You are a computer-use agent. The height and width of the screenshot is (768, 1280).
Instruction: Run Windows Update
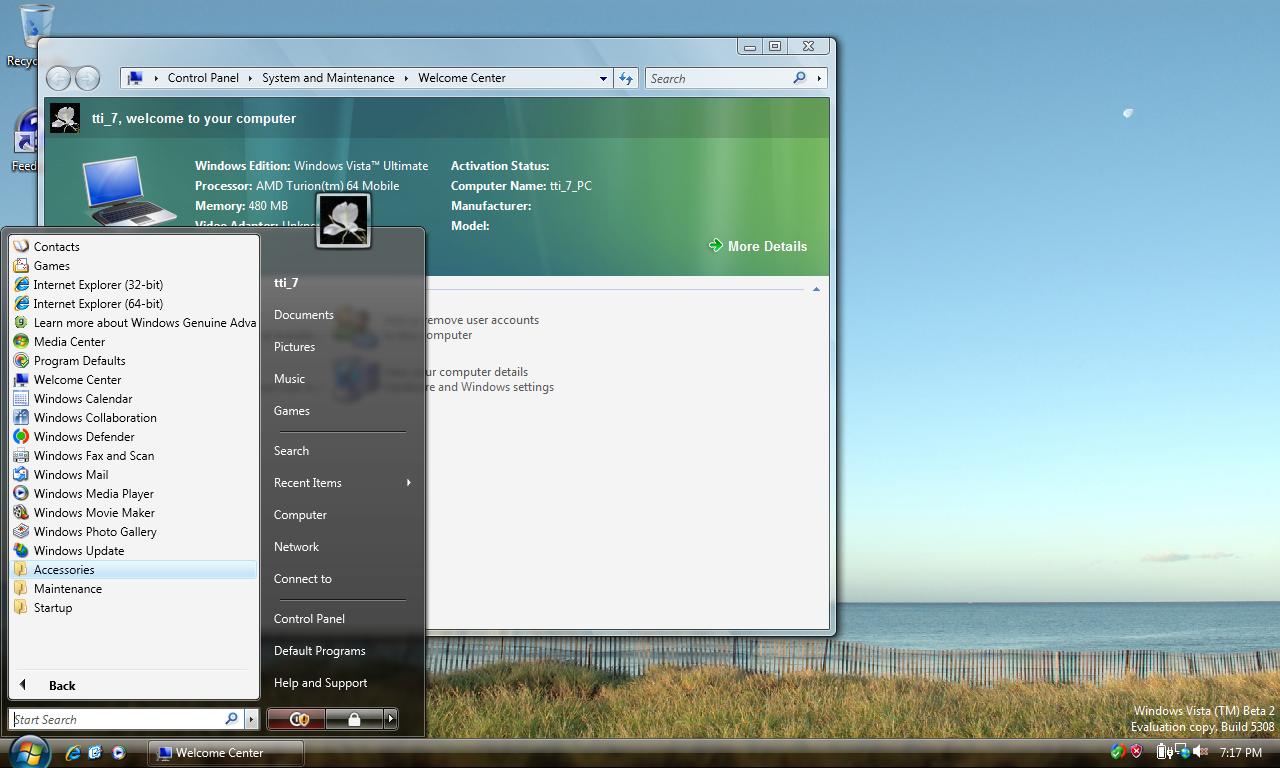(x=134, y=551)
